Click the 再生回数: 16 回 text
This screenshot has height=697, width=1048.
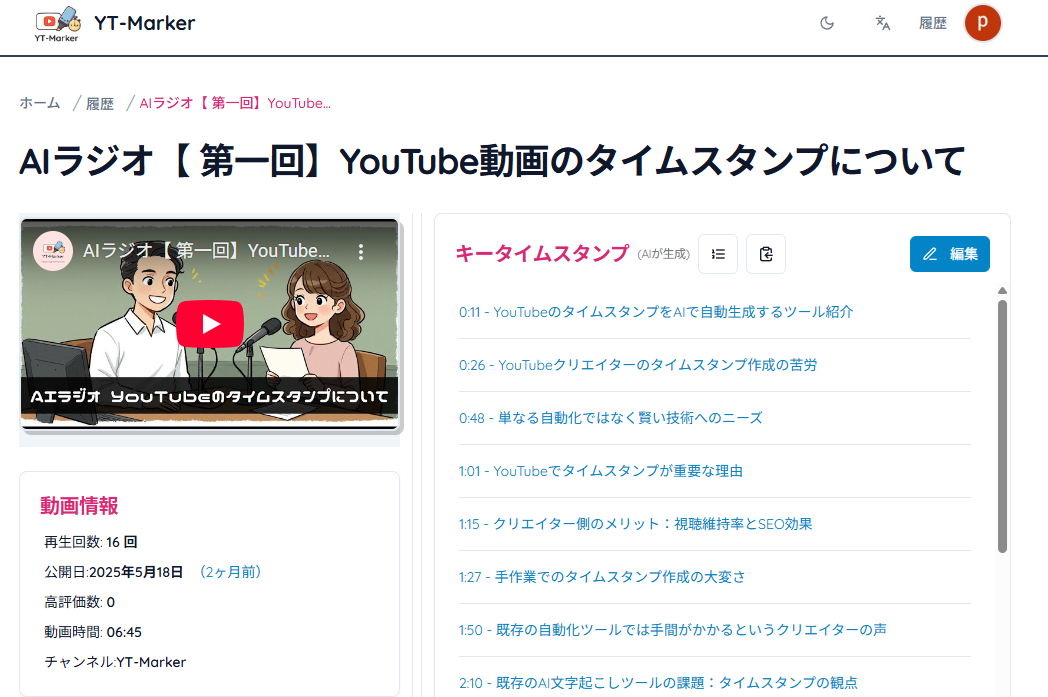90,542
